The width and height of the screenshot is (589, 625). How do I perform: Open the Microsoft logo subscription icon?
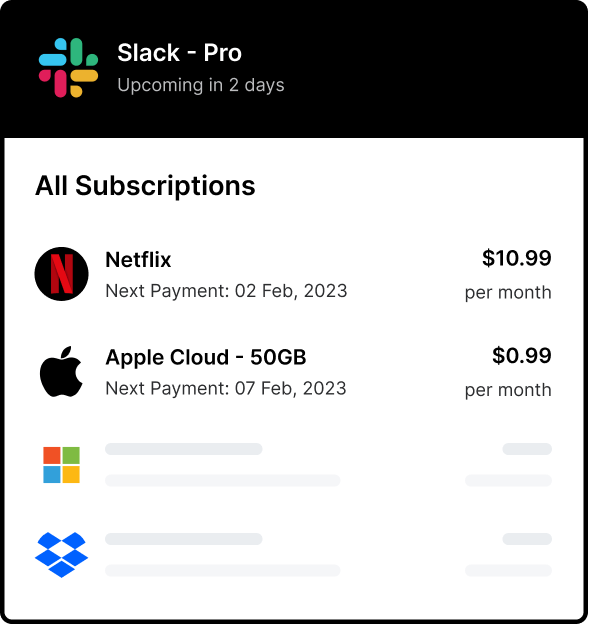61,465
